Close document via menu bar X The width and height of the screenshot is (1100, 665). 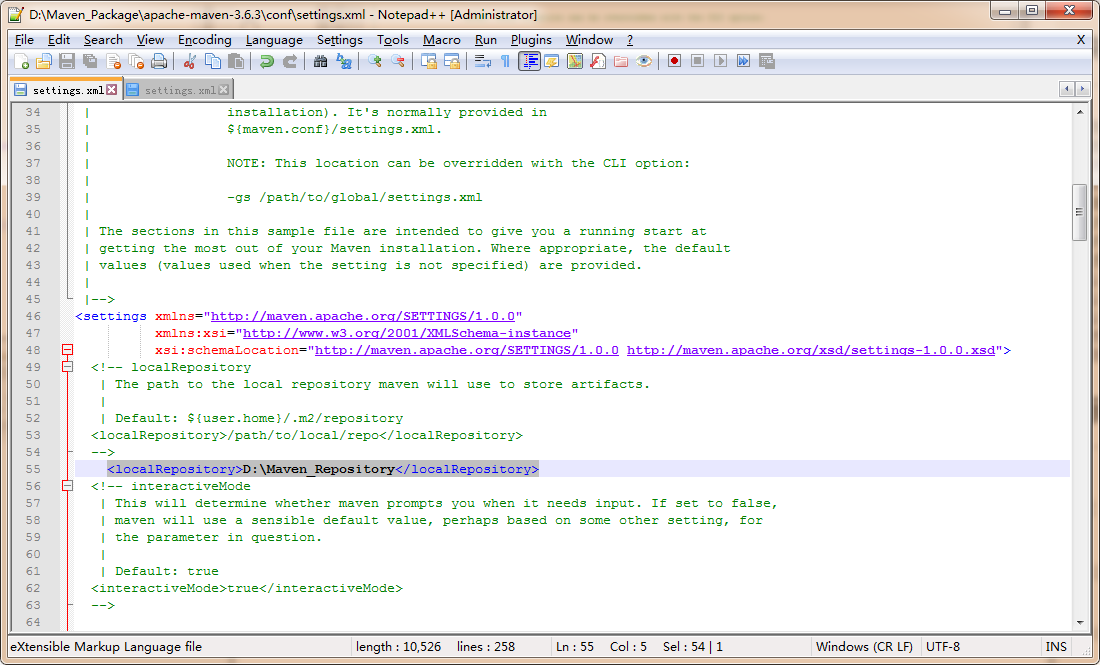[x=1081, y=40]
